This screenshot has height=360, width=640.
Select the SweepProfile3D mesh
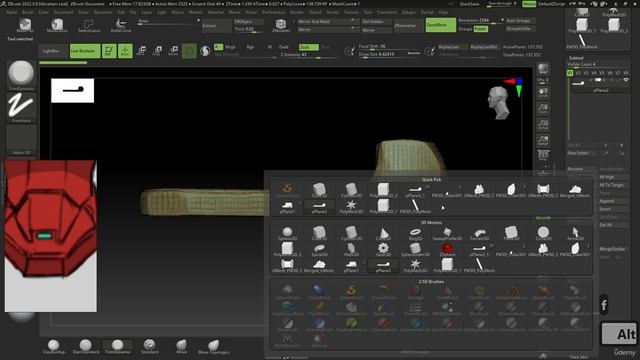pyautogui.click(x=447, y=233)
